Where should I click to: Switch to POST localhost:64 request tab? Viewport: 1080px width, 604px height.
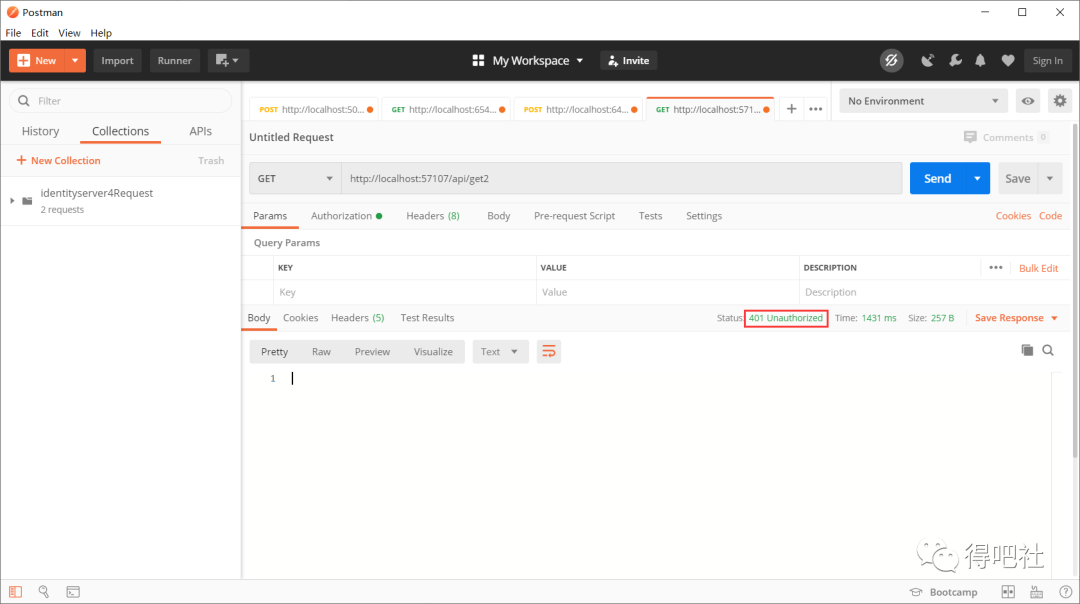[579, 110]
